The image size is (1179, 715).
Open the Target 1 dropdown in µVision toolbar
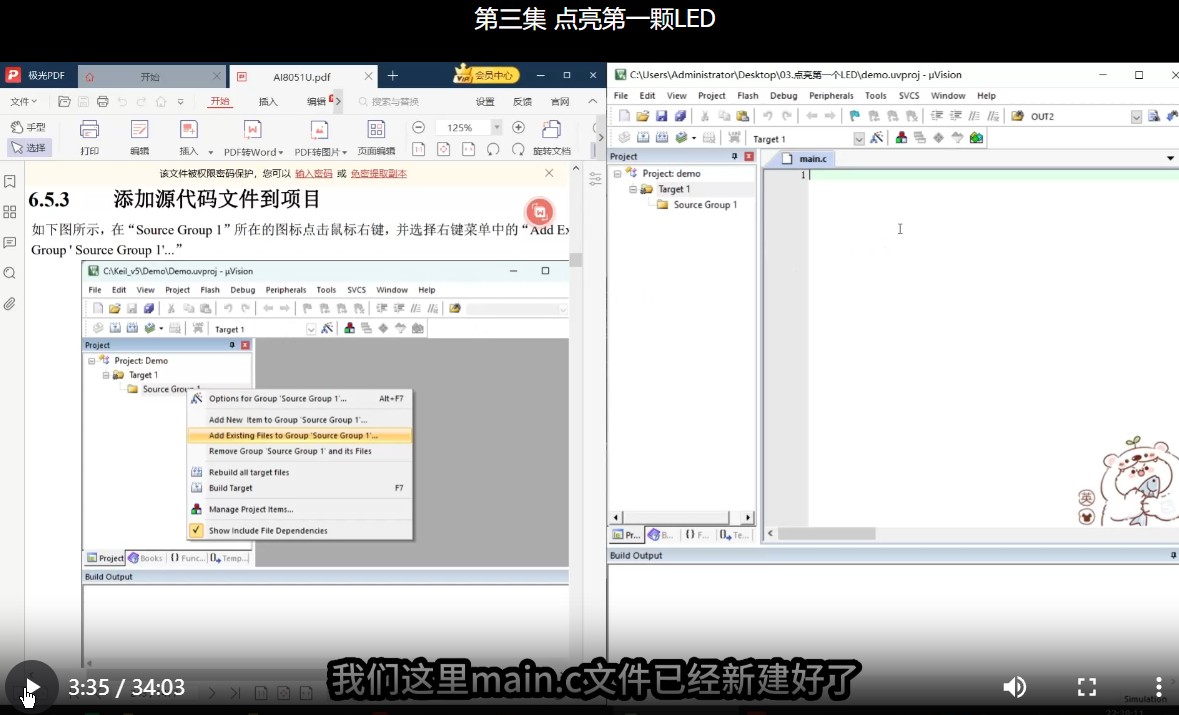(x=858, y=138)
